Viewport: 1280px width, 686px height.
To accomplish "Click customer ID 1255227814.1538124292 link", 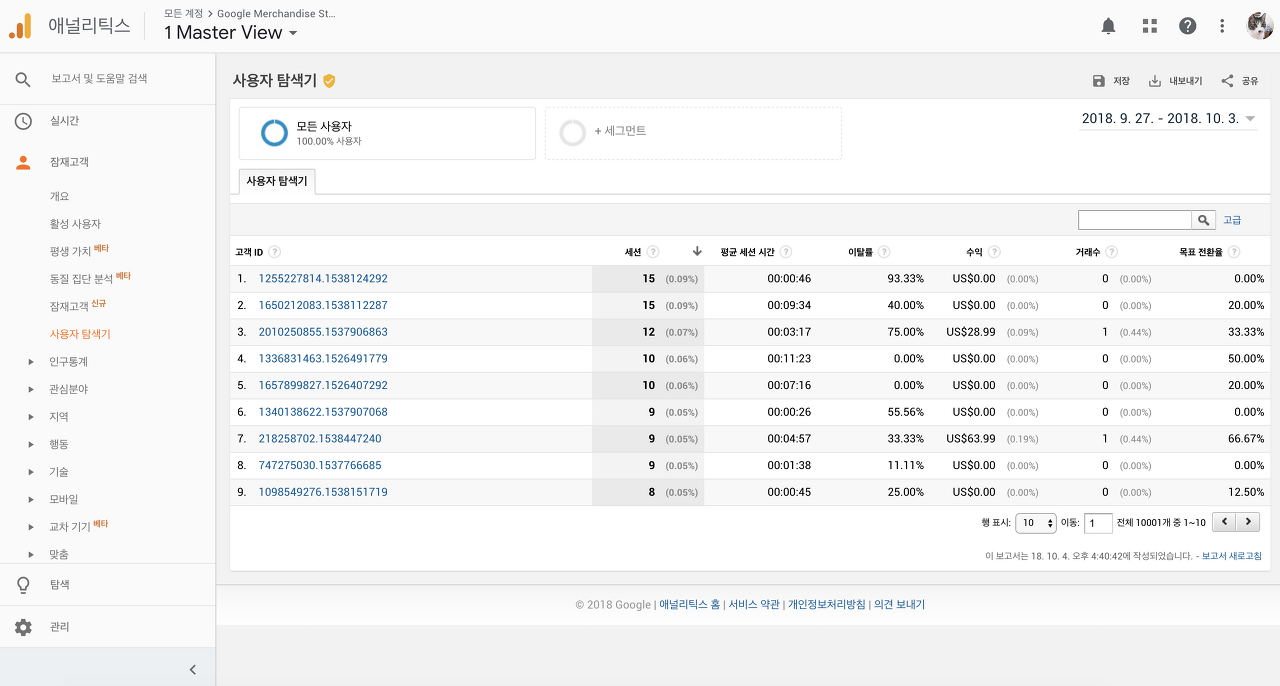I will pyautogui.click(x=322, y=279).
